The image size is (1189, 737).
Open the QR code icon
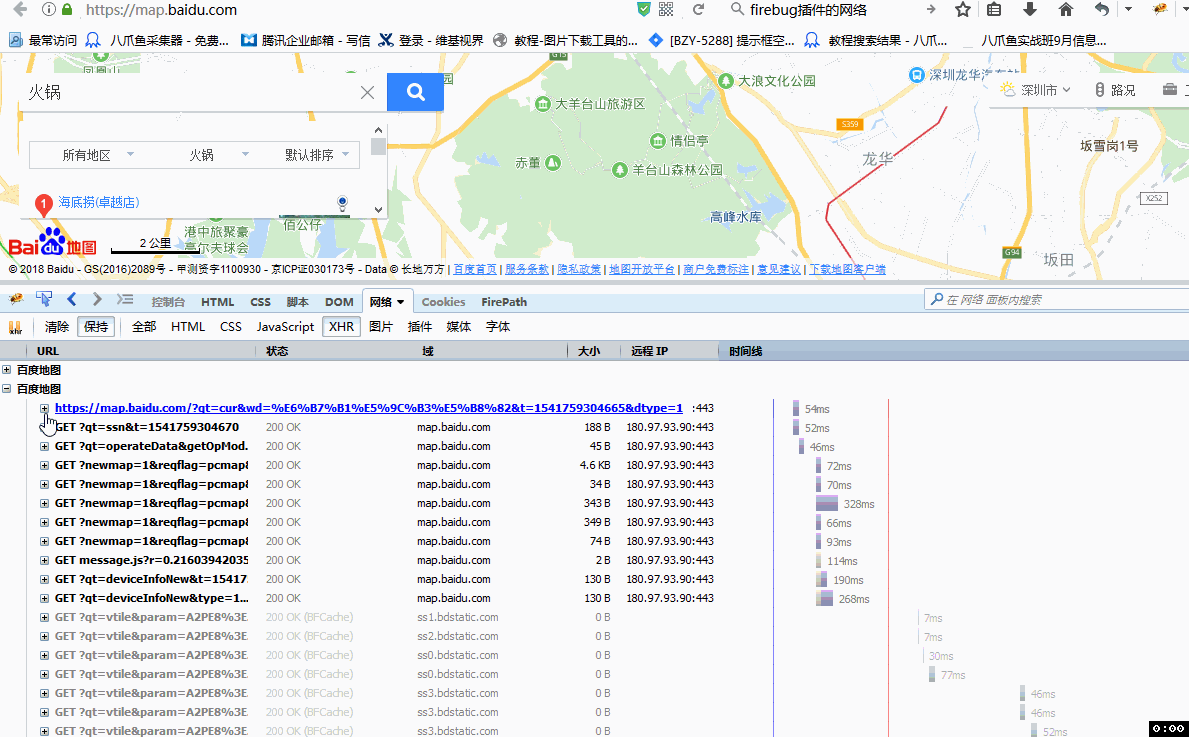coord(666,10)
